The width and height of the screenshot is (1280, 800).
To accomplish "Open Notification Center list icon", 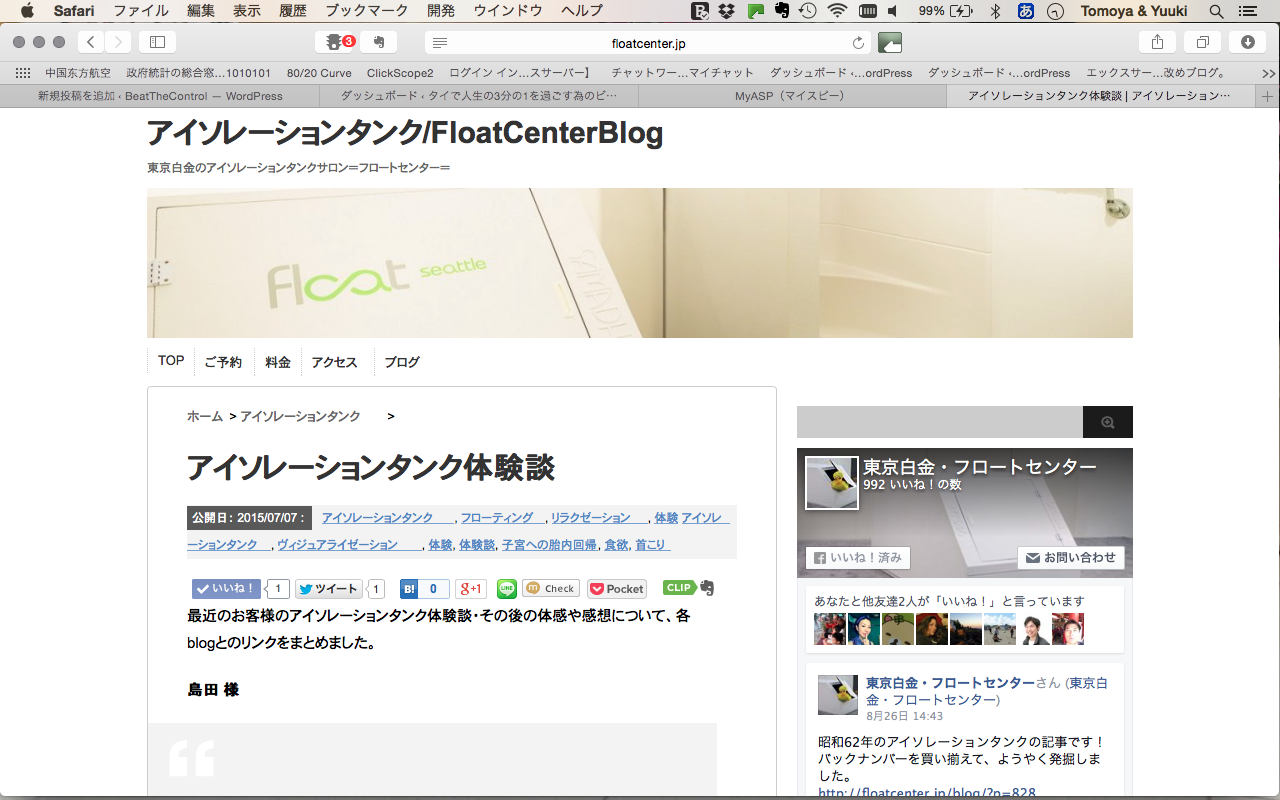I will [x=1246, y=11].
